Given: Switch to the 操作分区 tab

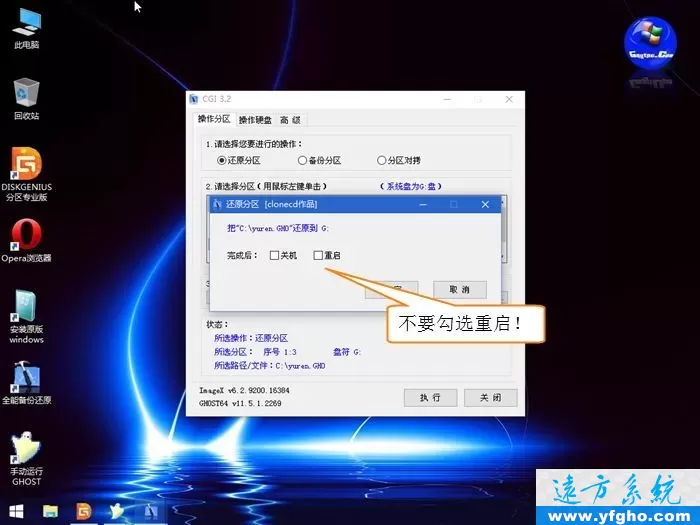Looking at the screenshot, I should coord(214,119).
